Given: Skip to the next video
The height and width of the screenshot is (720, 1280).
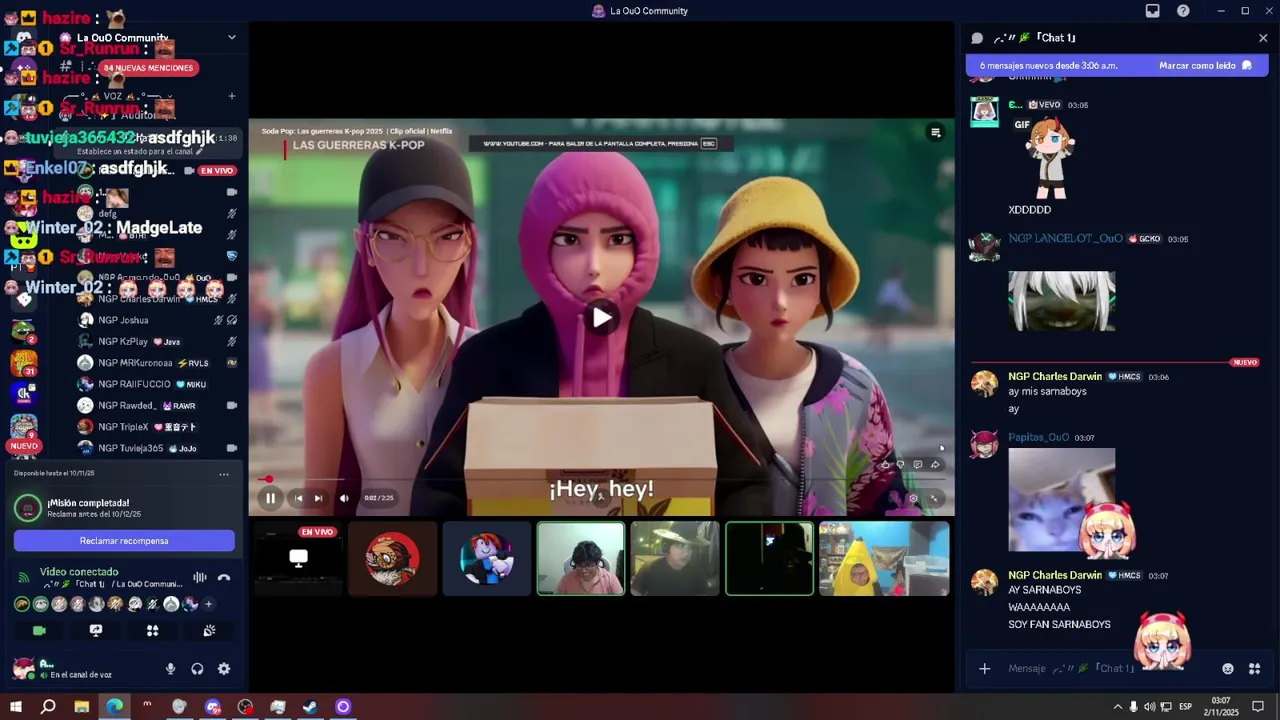Looking at the screenshot, I should pyautogui.click(x=318, y=498).
